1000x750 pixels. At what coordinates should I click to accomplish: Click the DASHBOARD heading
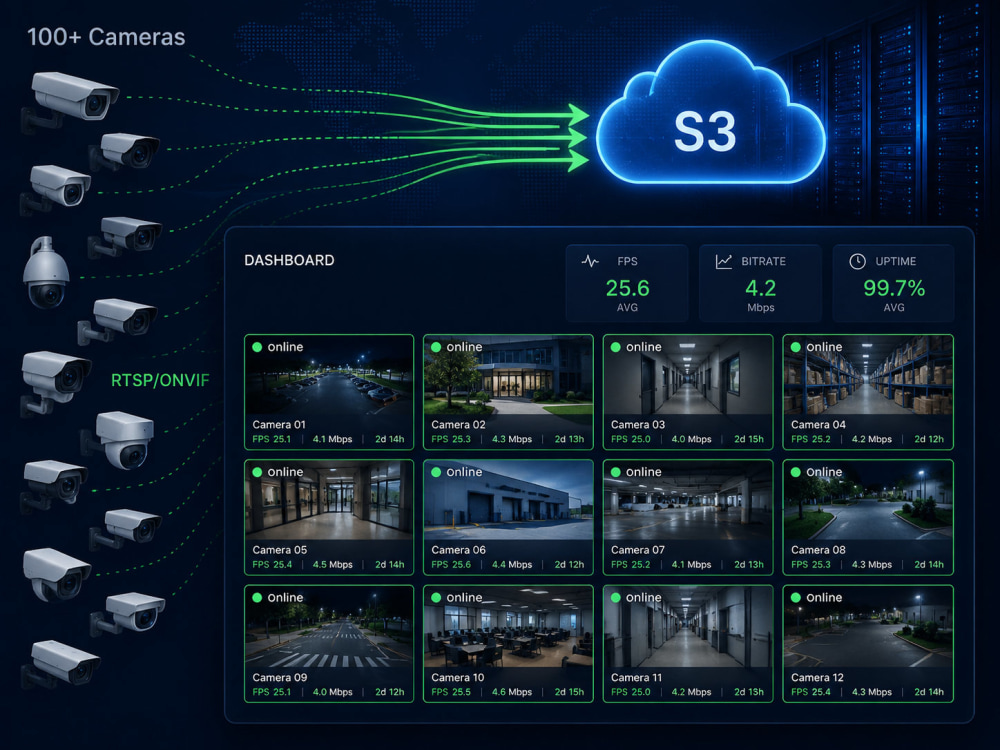click(x=289, y=260)
